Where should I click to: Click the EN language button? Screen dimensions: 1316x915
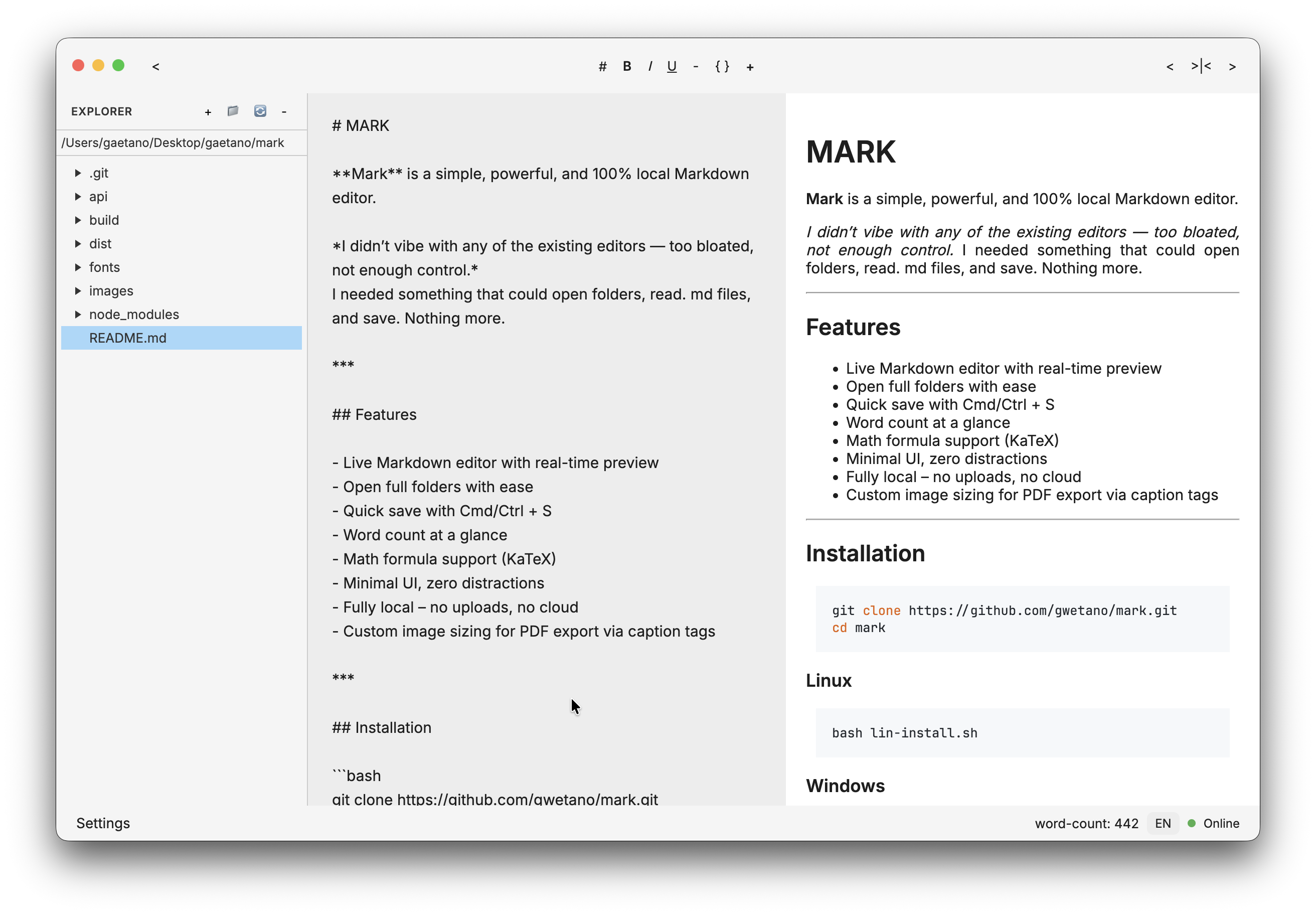(x=1163, y=823)
